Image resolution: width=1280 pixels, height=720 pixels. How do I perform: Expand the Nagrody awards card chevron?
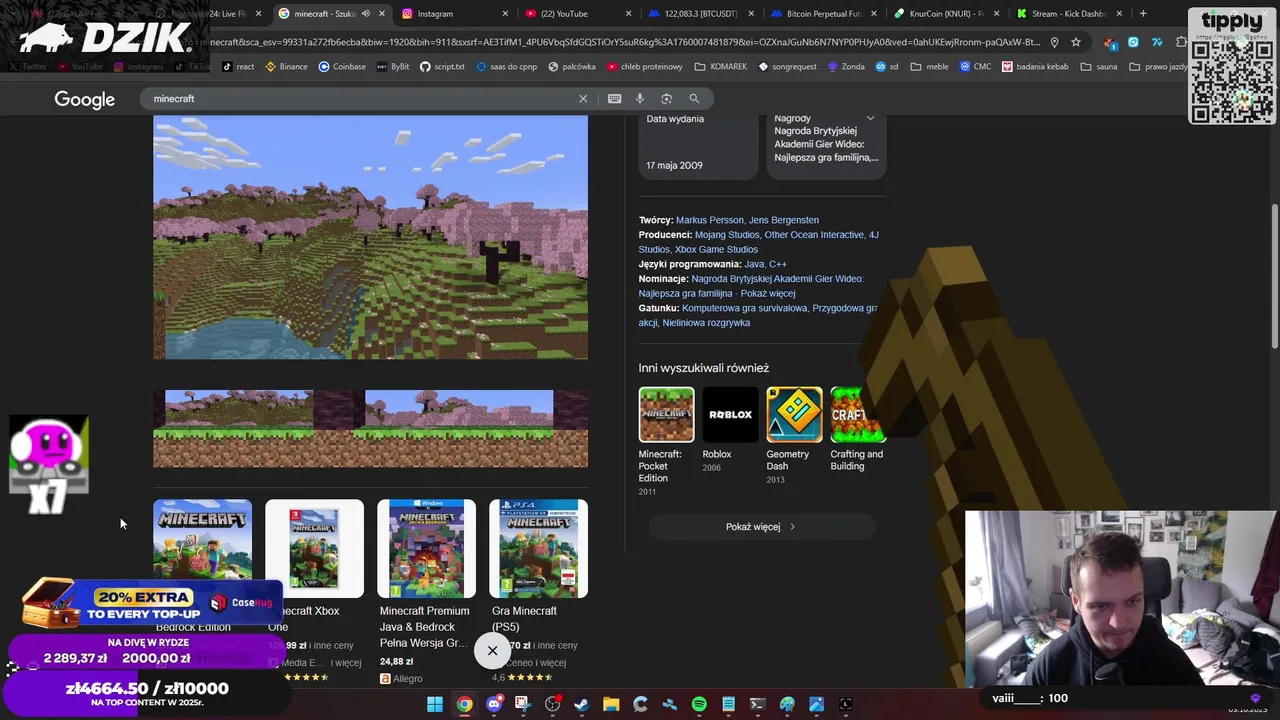[x=870, y=118]
